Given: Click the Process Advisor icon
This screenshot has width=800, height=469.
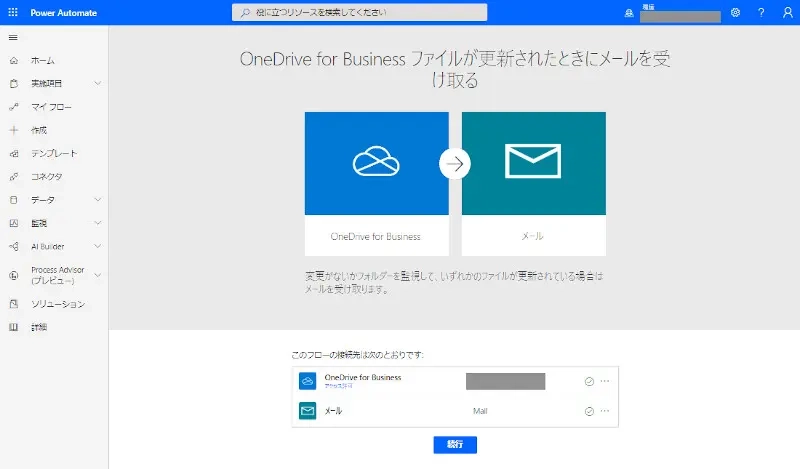Looking at the screenshot, I should (14, 275).
